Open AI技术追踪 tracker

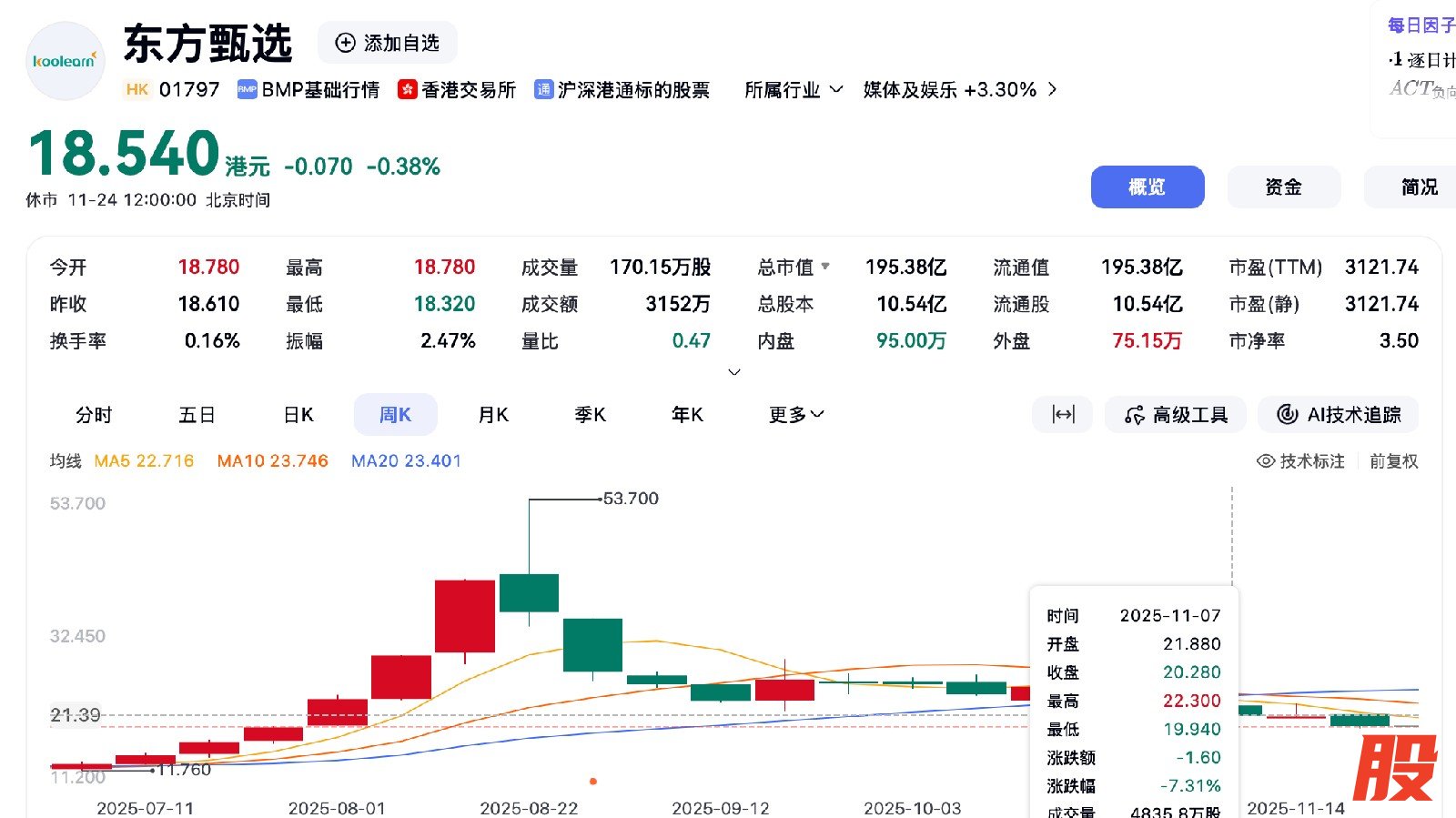pos(1338,415)
